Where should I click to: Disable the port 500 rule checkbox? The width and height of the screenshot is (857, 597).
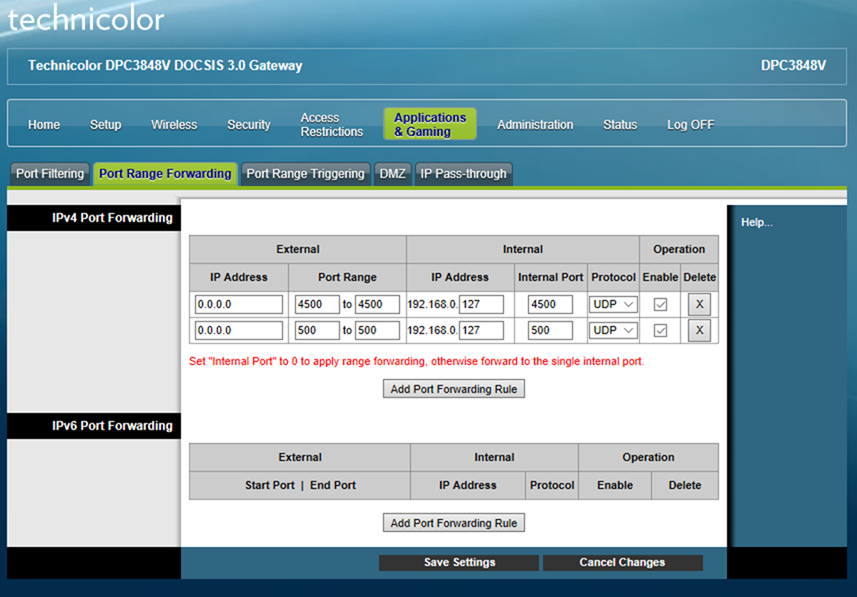(660, 330)
